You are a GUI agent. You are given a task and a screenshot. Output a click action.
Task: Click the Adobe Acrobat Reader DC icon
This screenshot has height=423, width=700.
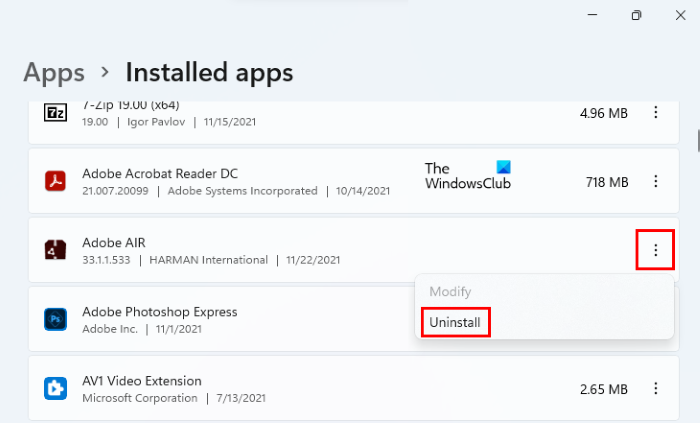(x=55, y=181)
